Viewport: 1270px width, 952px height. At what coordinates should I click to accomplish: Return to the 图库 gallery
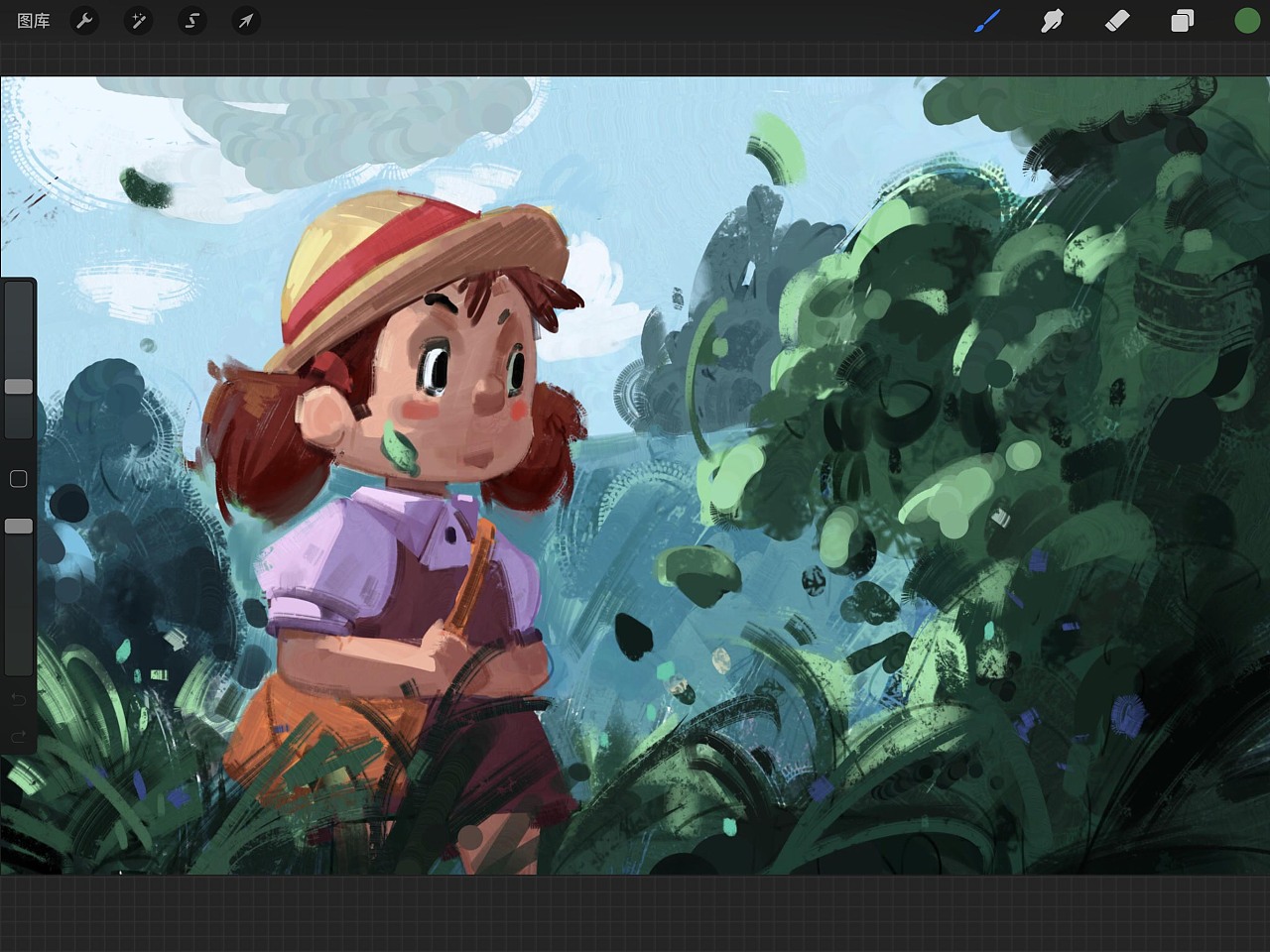click(x=34, y=21)
